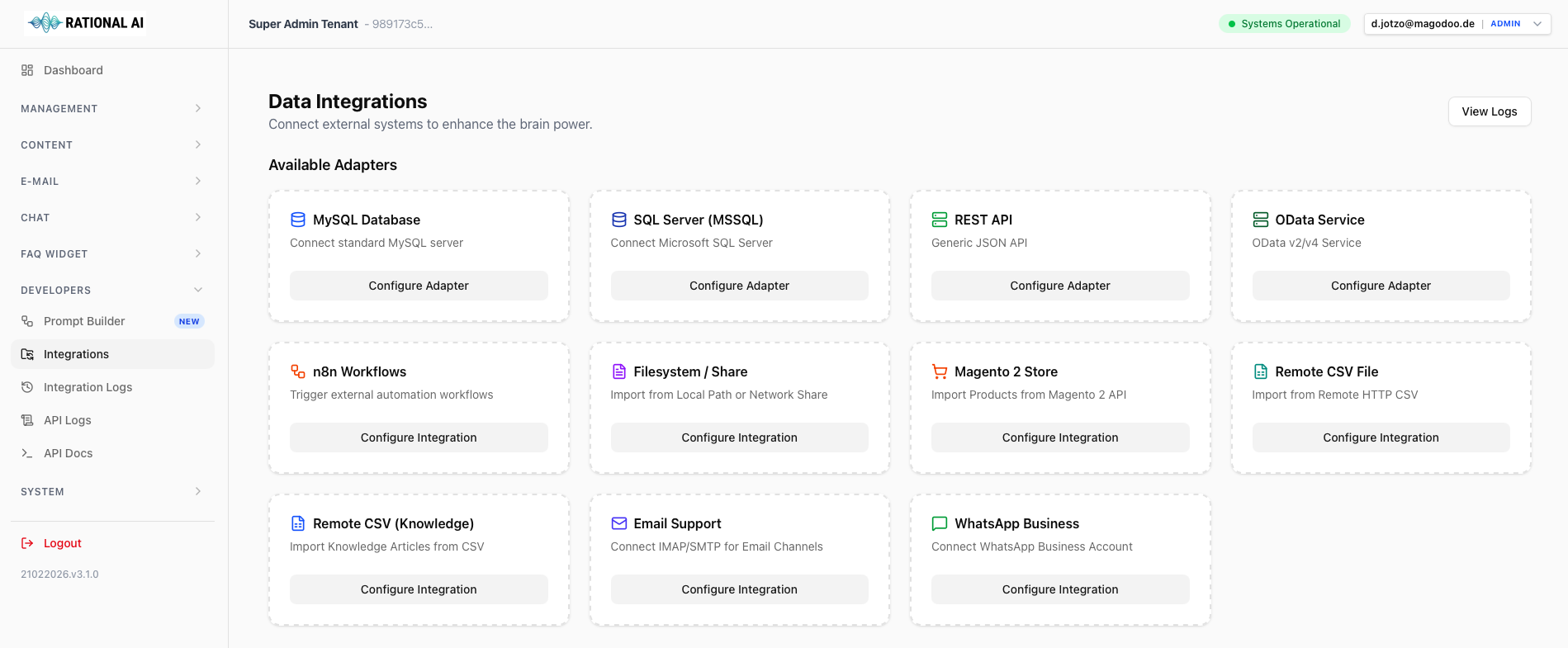Click the Systems Operational status badge

pyautogui.click(x=1284, y=24)
